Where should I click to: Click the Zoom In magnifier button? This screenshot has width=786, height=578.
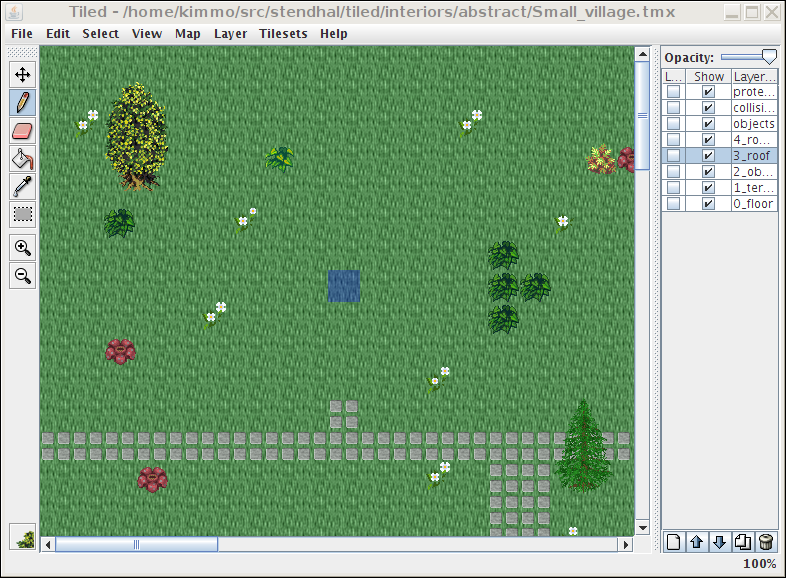(x=22, y=248)
